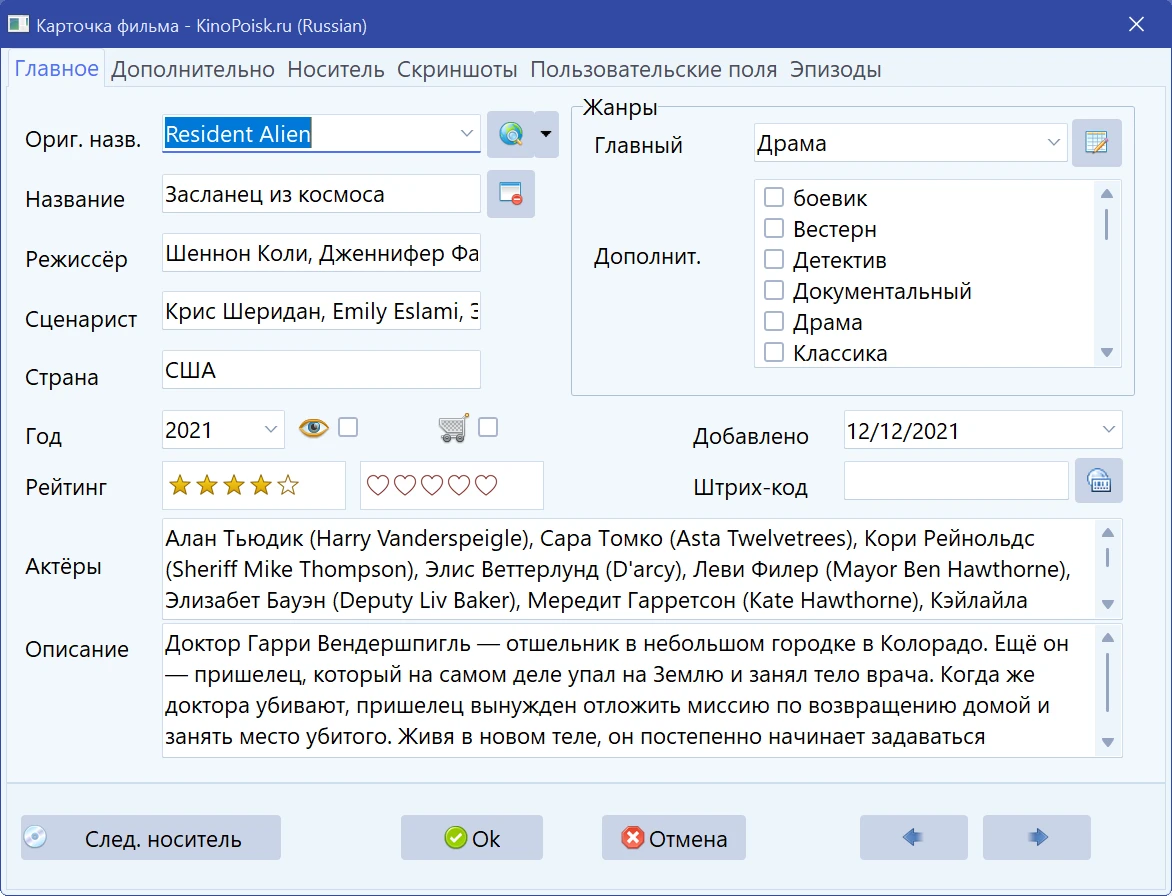Set rating to one star
The height and width of the screenshot is (896, 1172).
point(179,486)
